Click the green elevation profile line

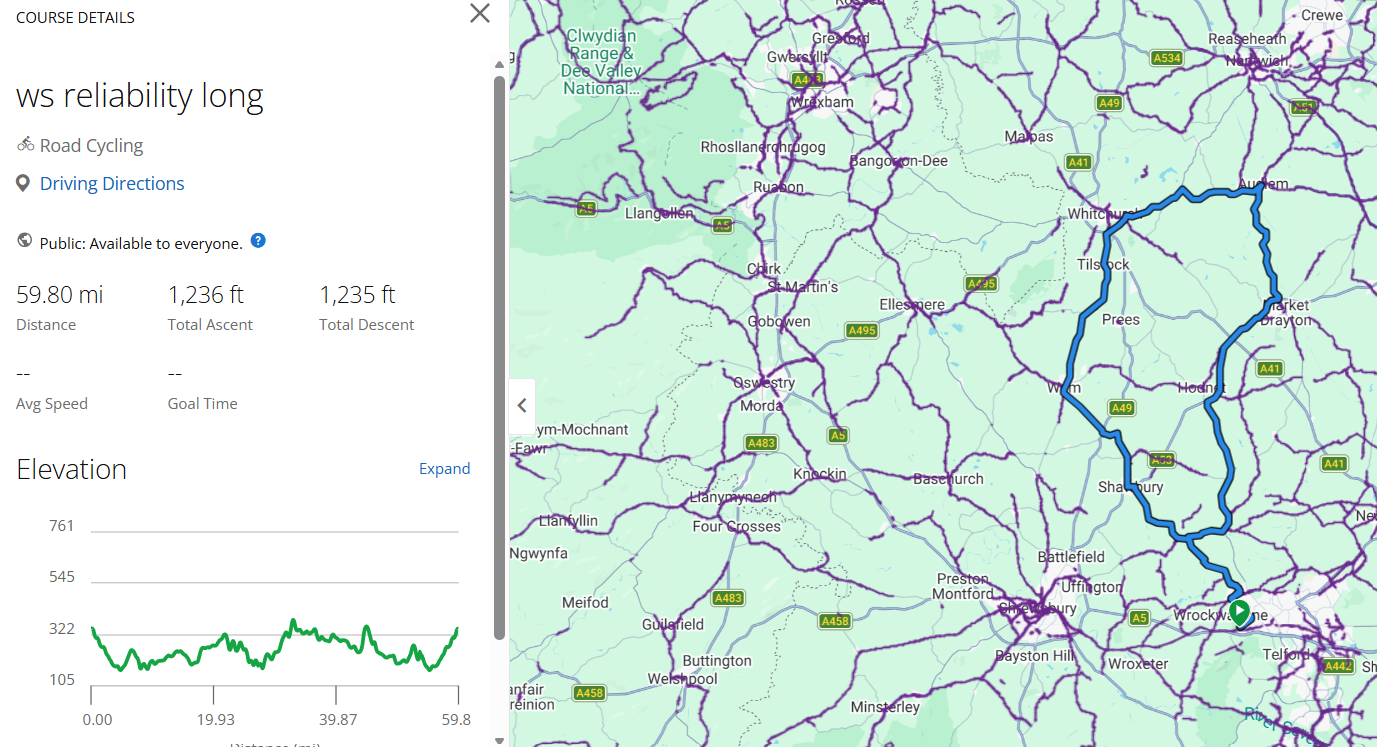pos(294,624)
